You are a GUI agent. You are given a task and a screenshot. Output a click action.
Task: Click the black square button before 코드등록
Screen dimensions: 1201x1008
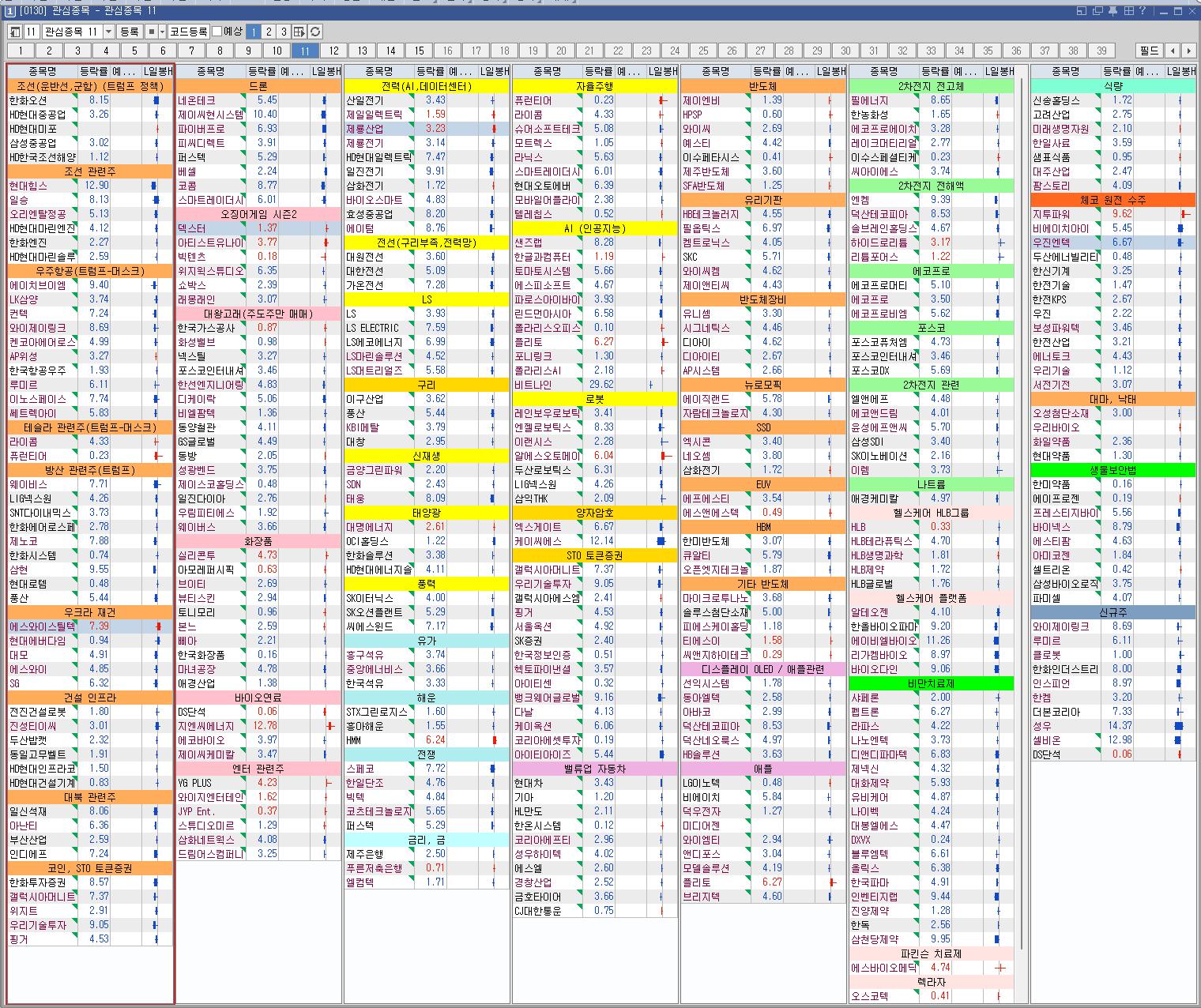tap(151, 32)
